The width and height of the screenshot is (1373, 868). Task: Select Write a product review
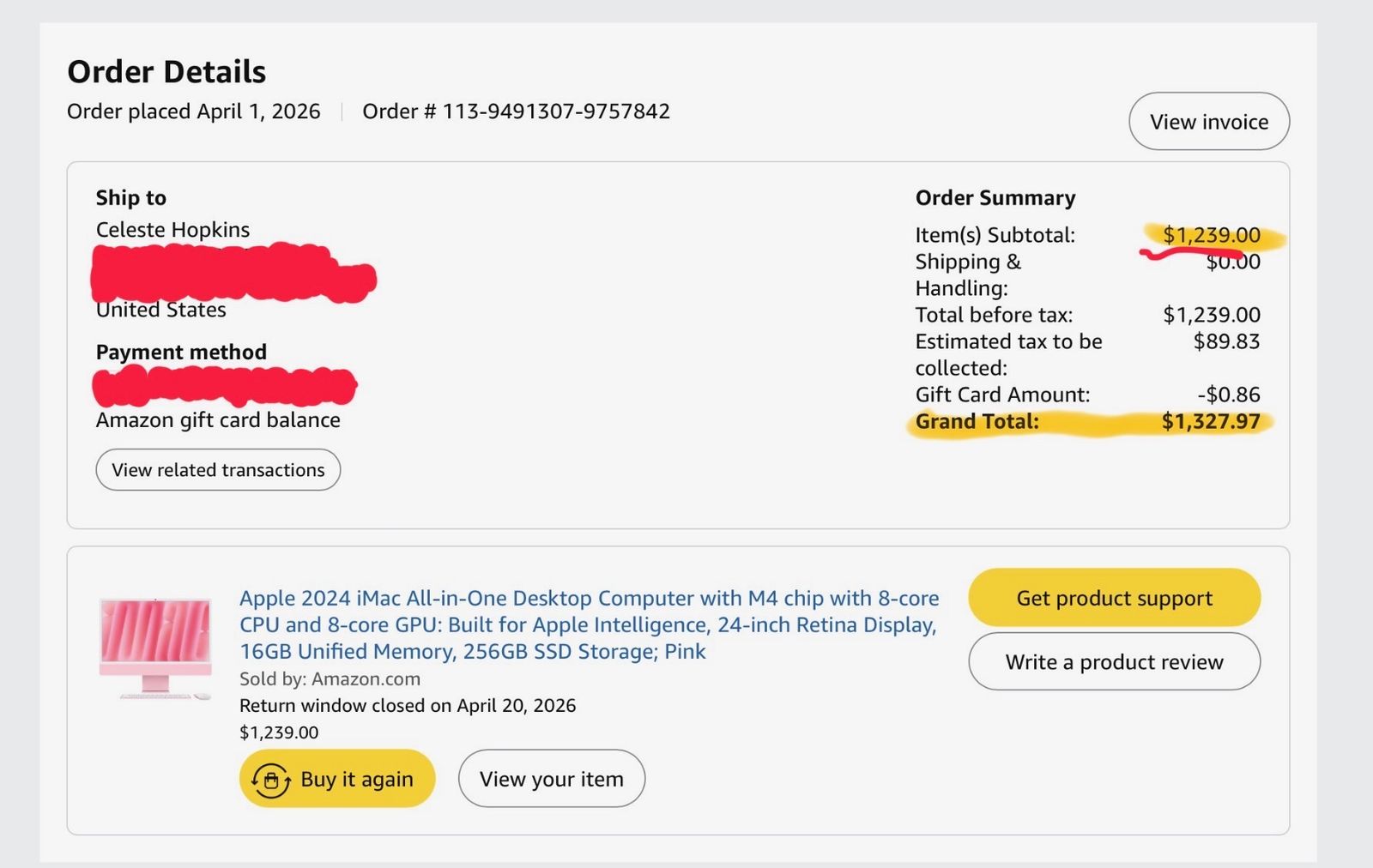click(x=1114, y=661)
